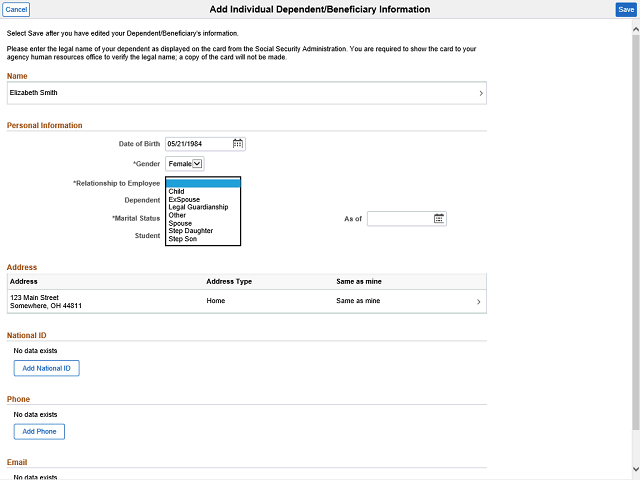Click the vertical page scrollbar
Screen dimensions: 640x480
click(x=635, y=240)
